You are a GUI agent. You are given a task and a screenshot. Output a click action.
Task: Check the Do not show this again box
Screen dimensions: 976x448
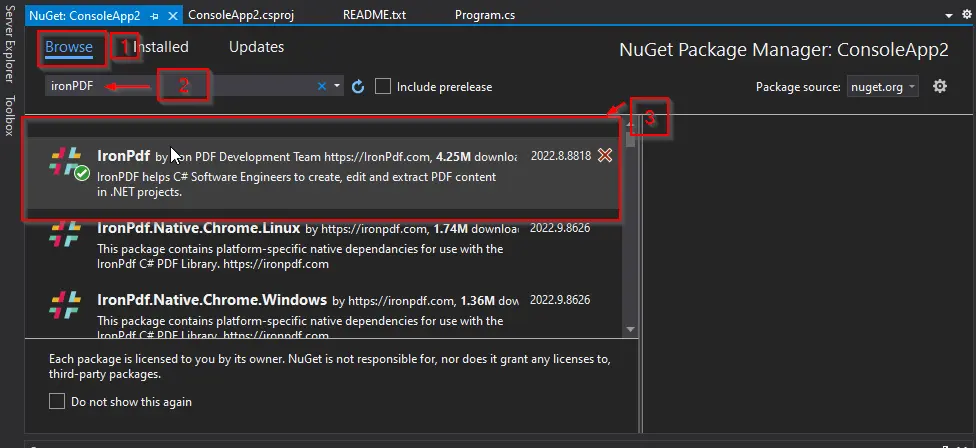[x=57, y=401]
